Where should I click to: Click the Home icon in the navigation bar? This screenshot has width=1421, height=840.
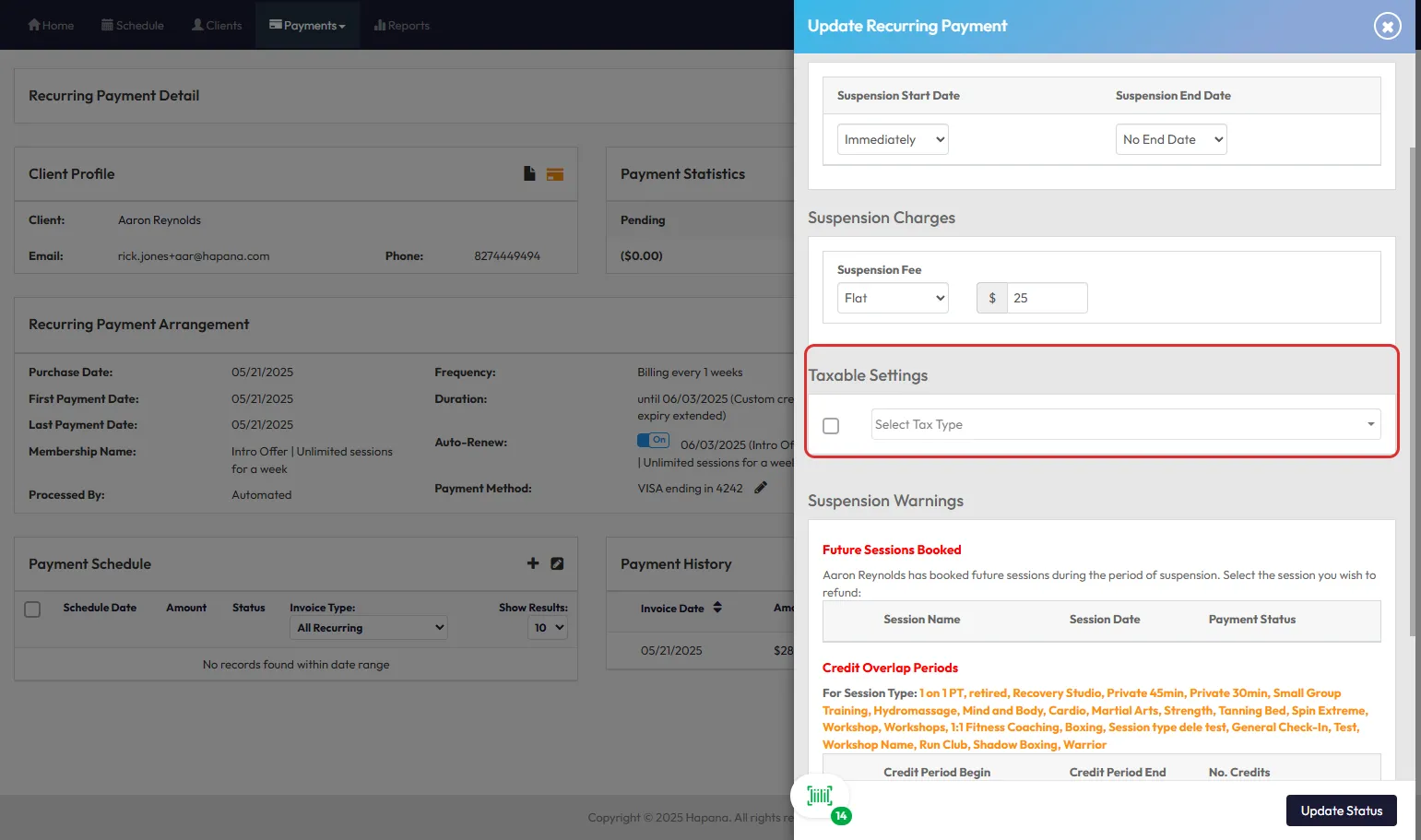click(35, 25)
